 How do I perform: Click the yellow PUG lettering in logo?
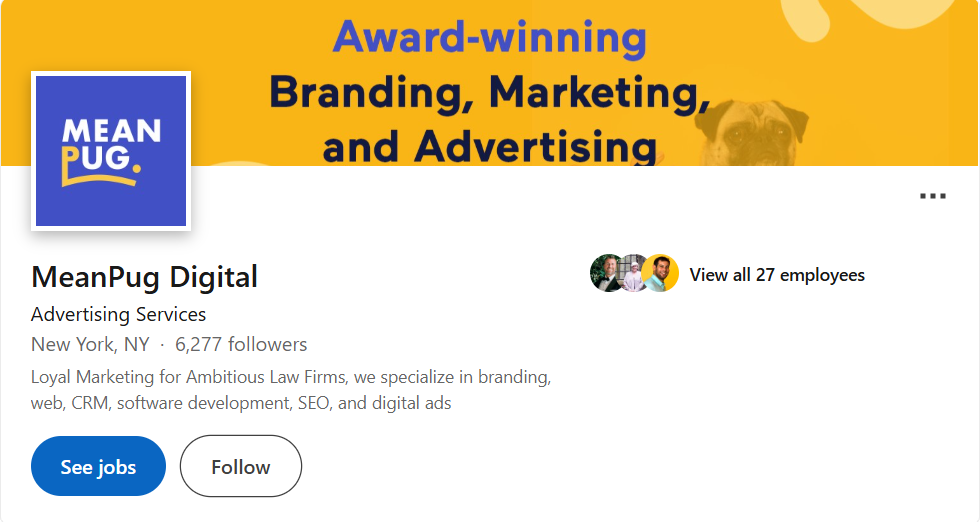(x=98, y=164)
